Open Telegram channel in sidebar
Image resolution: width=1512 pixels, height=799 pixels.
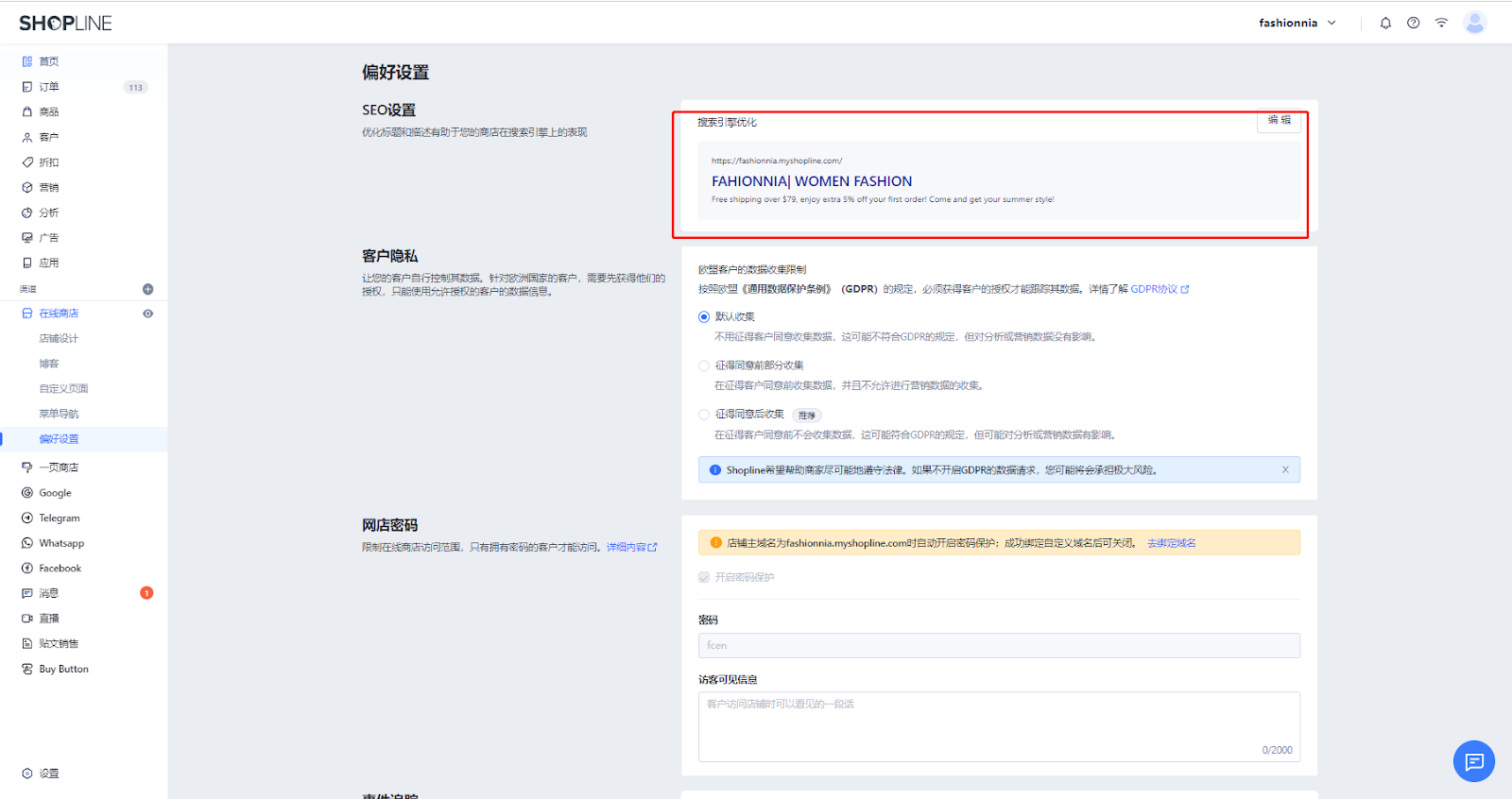pos(59,518)
